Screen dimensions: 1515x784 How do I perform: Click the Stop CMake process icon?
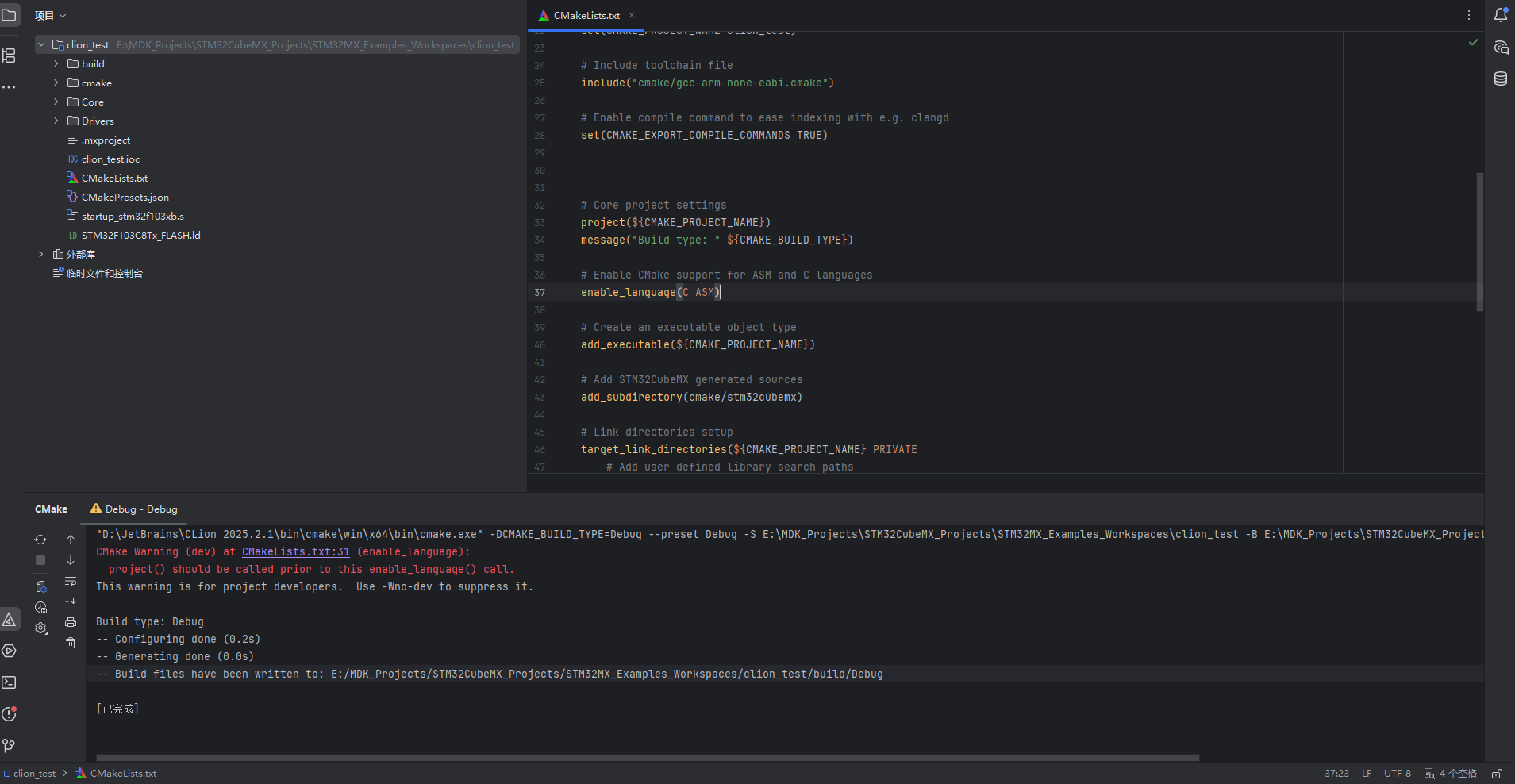(x=40, y=560)
